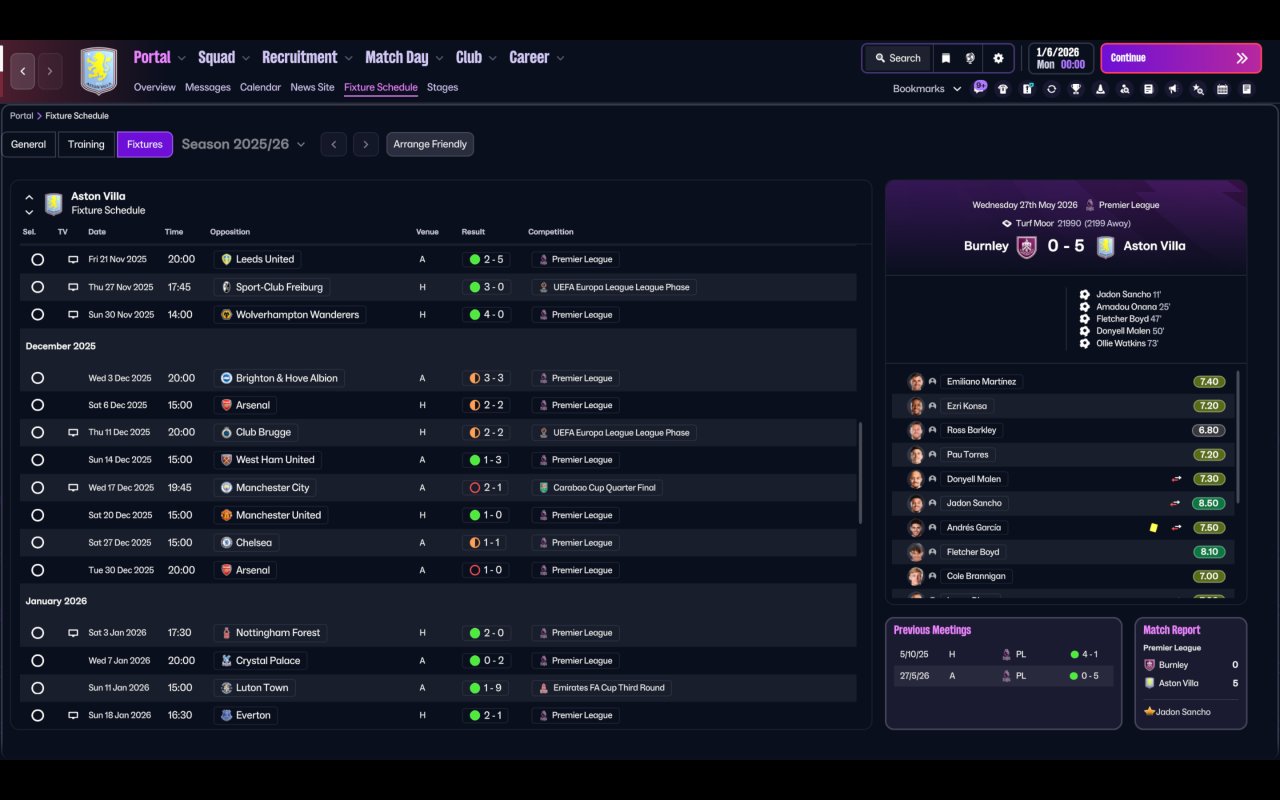
Task: Select the Brighton & Hove Albion fixture radio
Action: click(37, 378)
